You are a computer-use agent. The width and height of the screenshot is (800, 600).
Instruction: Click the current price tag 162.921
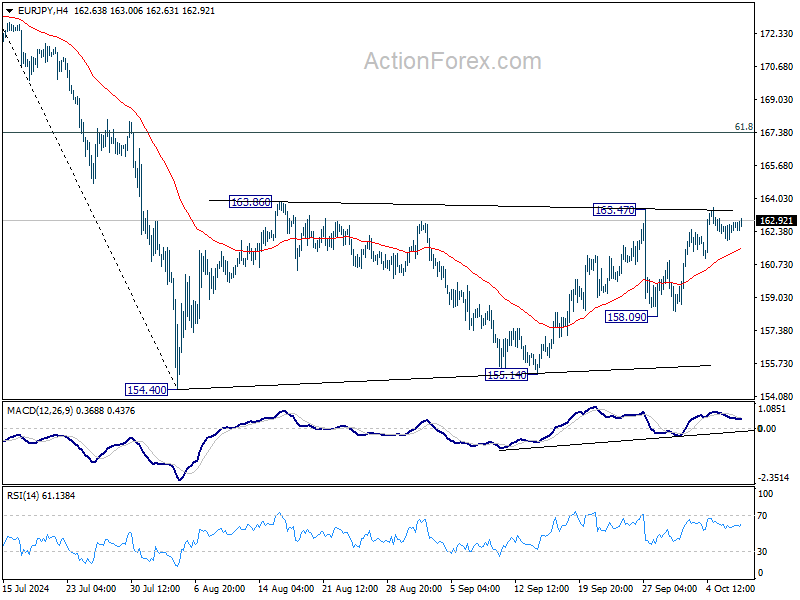click(x=776, y=220)
